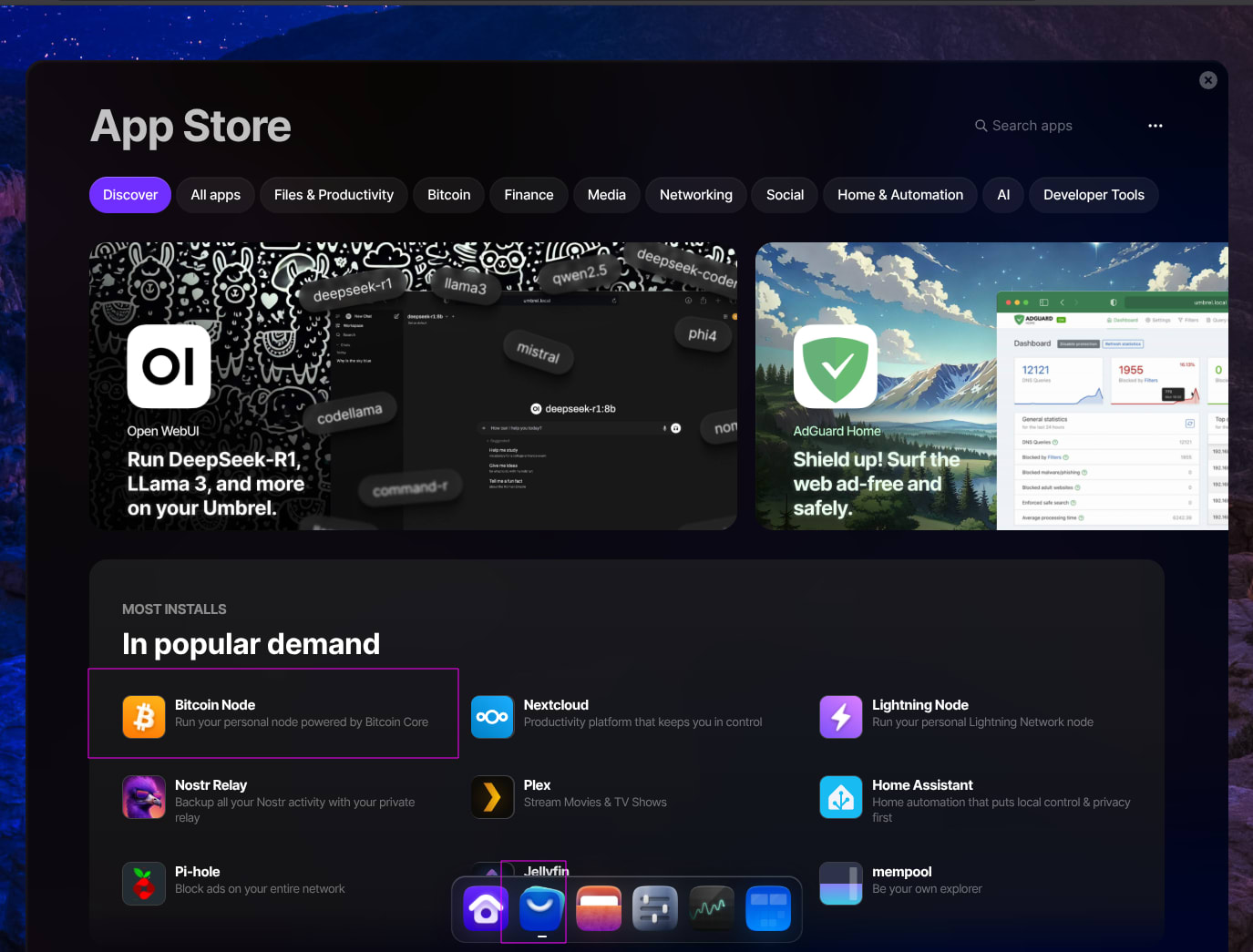Click 'Home automation that puts local control' text
The width and height of the screenshot is (1253, 952).
click(1001, 810)
